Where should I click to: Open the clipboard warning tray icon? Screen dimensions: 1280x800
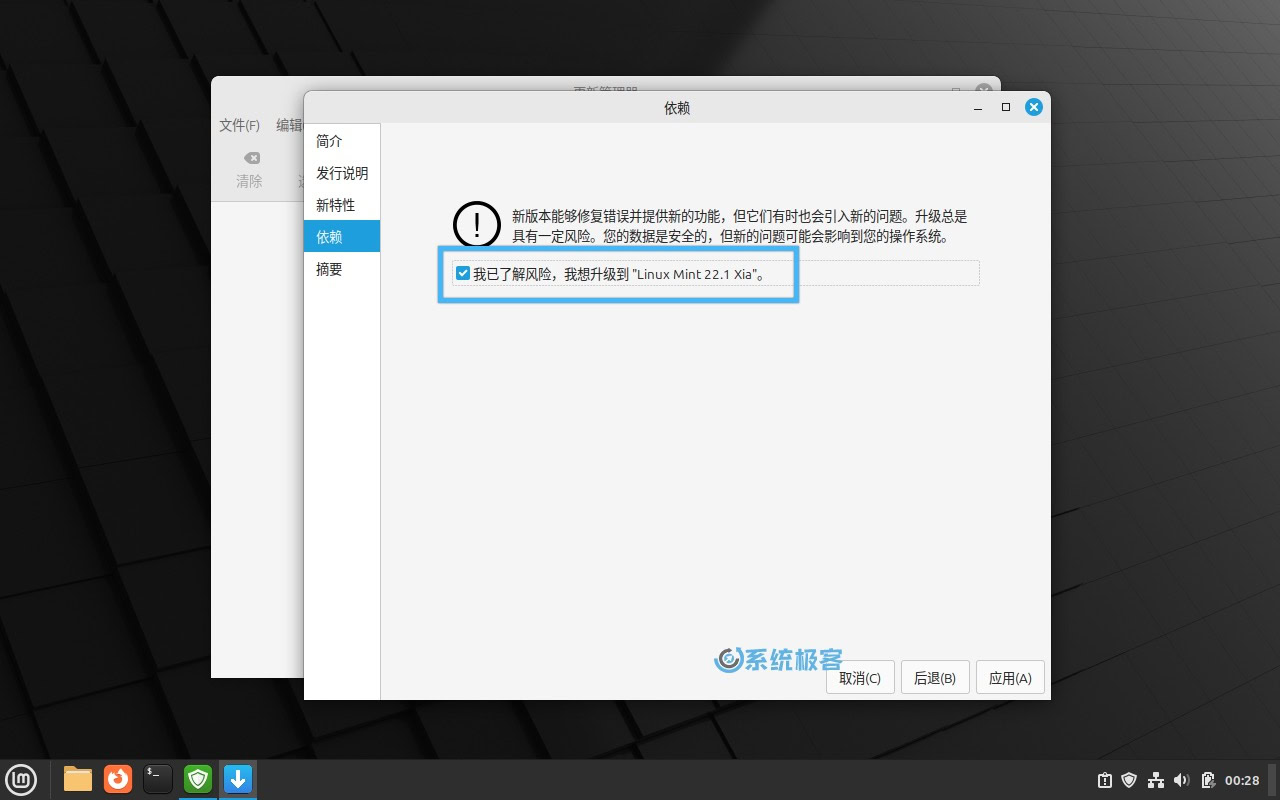point(1105,780)
